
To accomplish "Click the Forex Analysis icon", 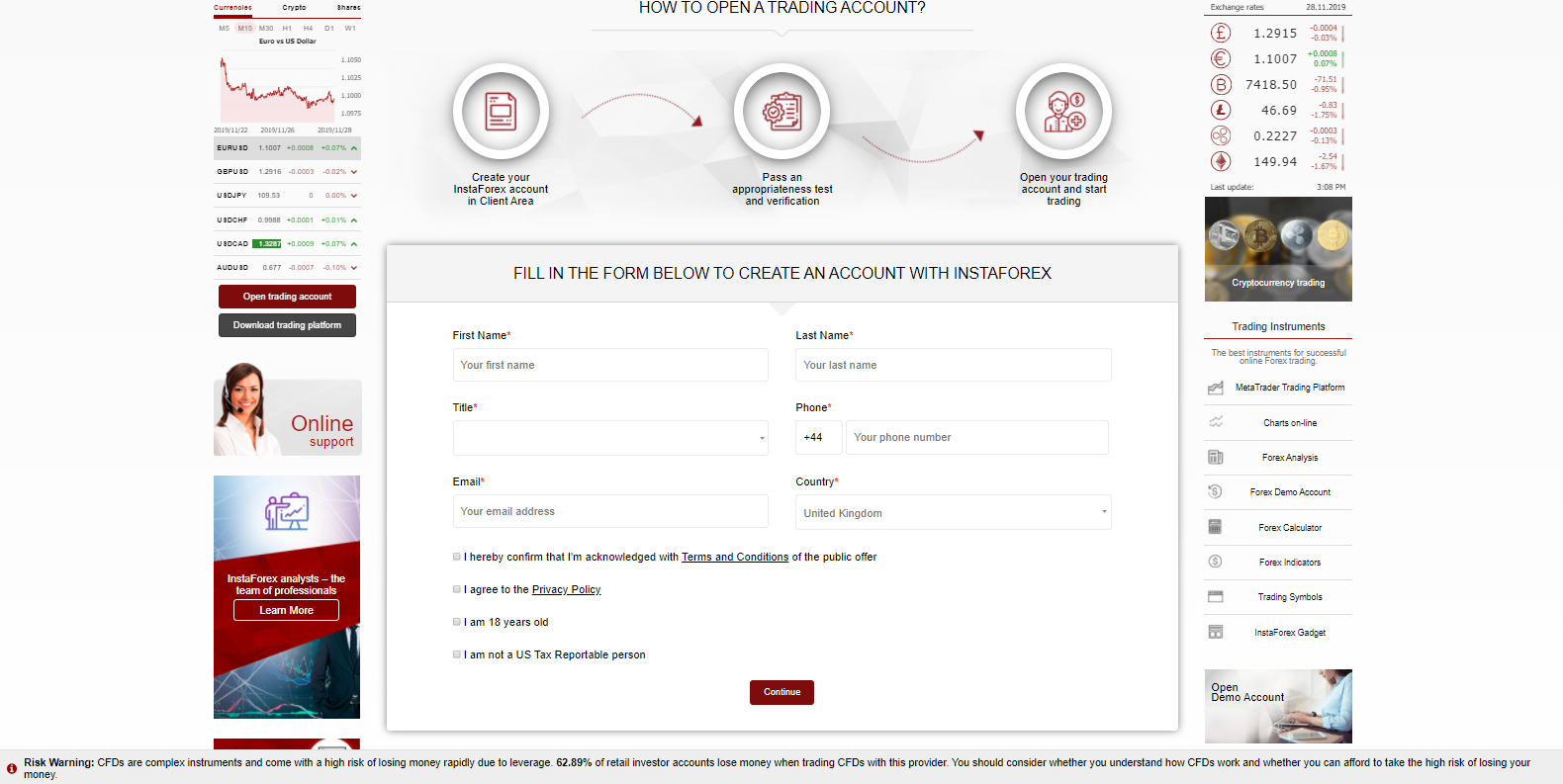I will tap(1216, 457).
